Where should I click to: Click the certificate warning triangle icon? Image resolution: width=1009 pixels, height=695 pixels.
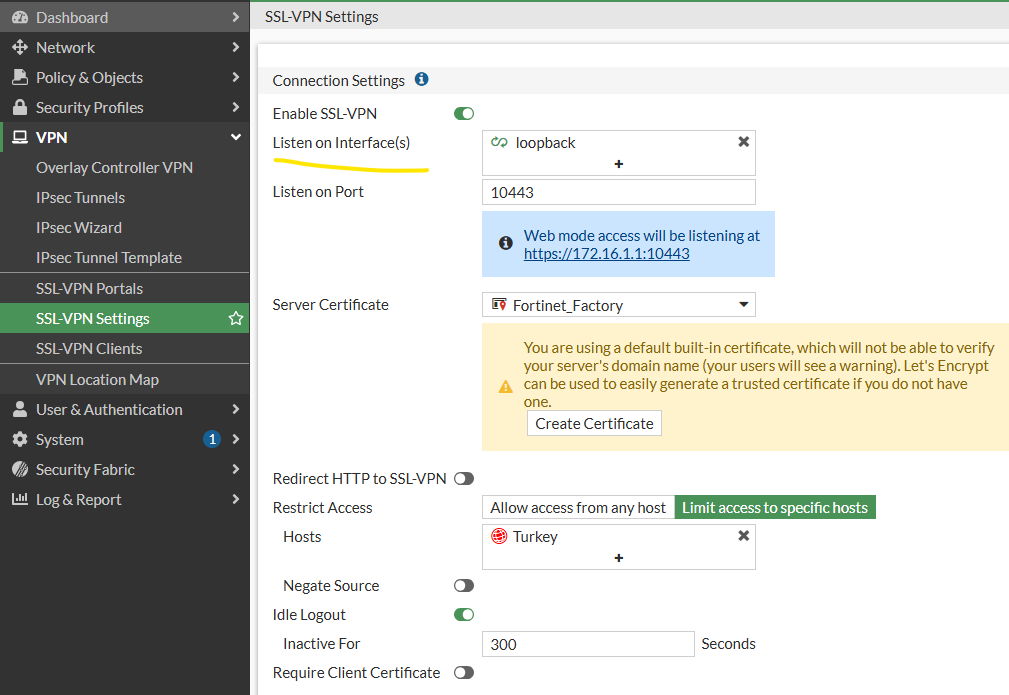506,386
